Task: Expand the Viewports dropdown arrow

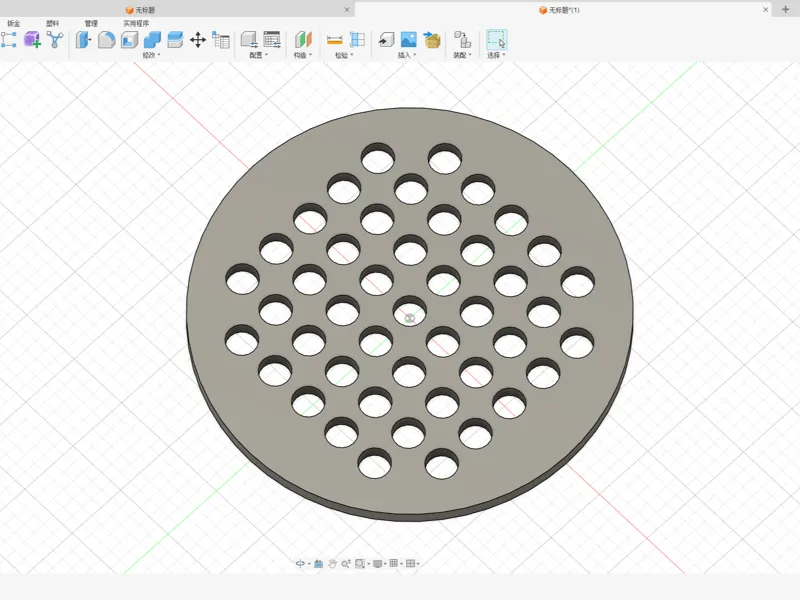Action: point(418,564)
